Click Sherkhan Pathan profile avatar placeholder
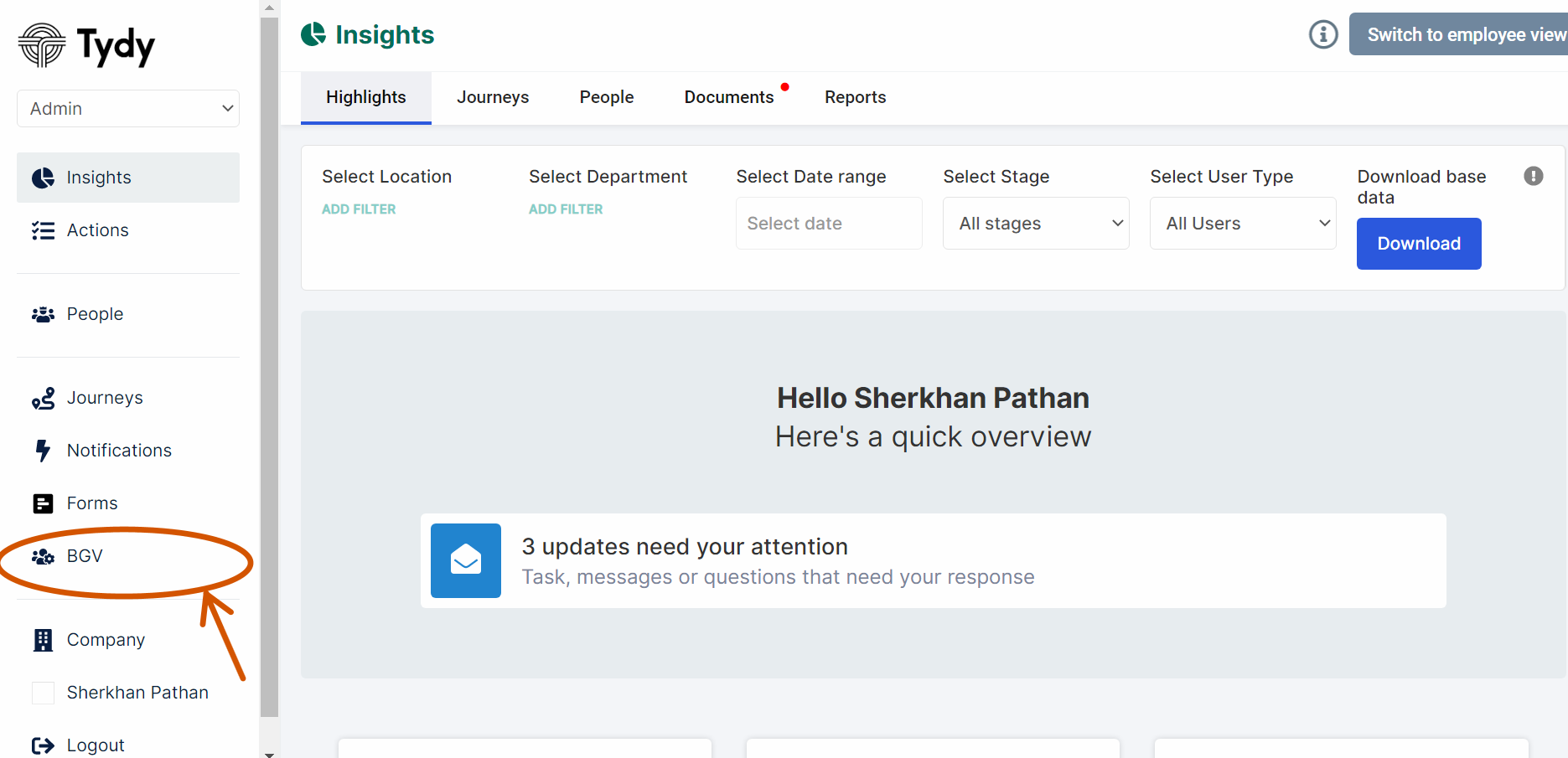This screenshot has height=758, width=1568. click(43, 693)
